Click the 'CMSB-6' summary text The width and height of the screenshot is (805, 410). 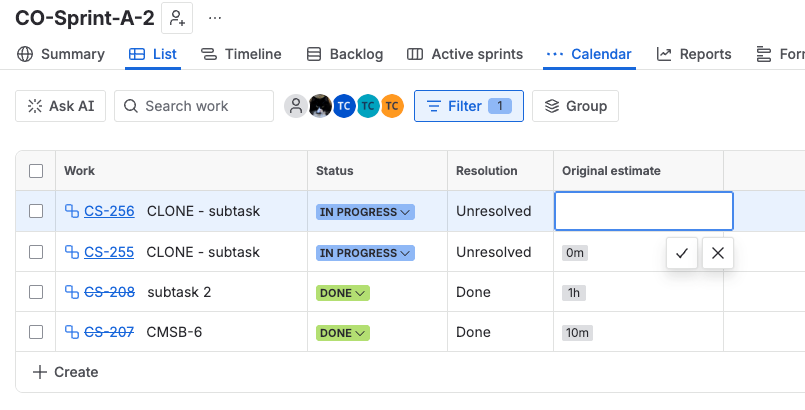pos(175,332)
